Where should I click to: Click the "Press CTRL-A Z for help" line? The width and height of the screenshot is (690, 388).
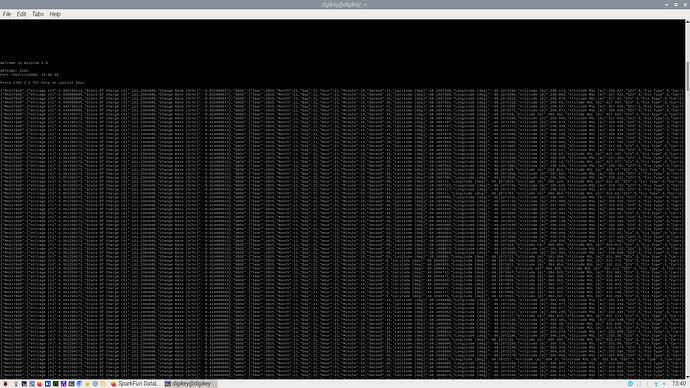tap(42, 82)
